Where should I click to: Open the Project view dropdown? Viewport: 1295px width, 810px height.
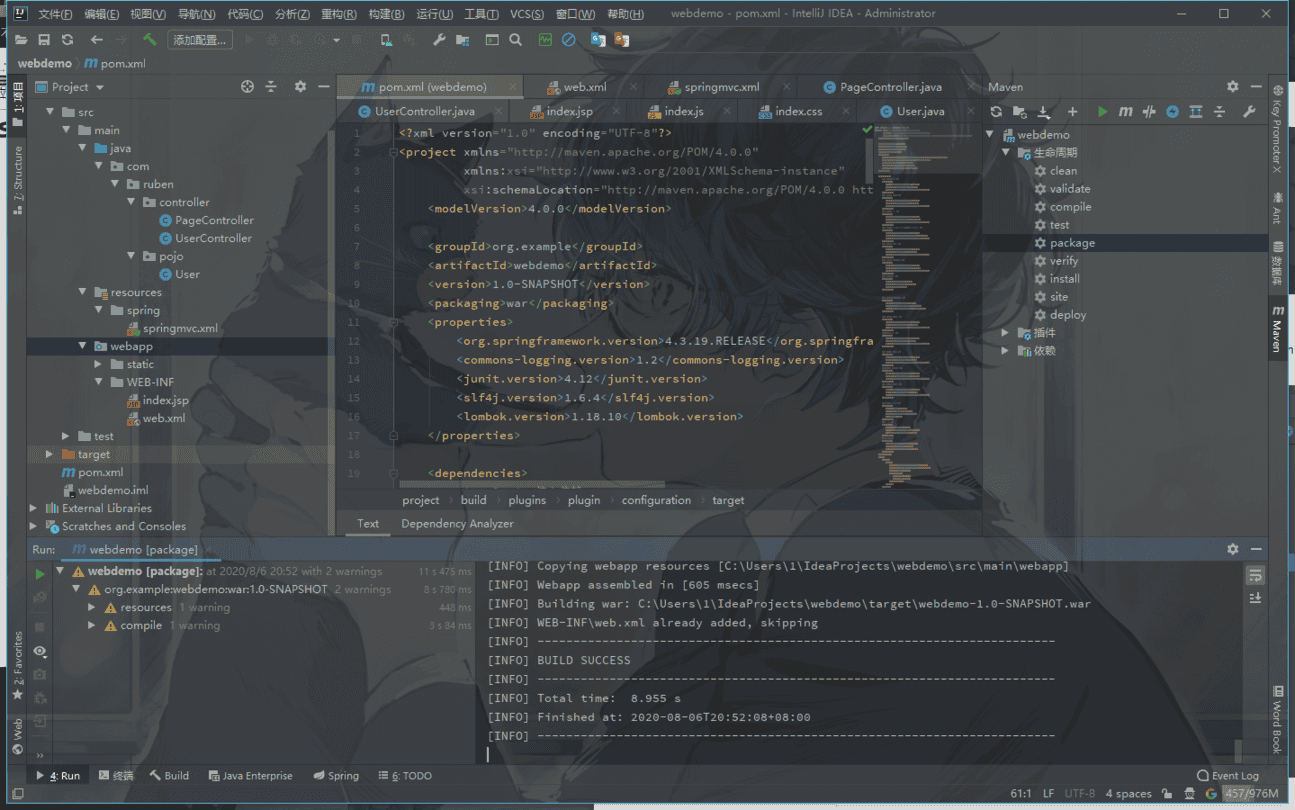pos(78,87)
